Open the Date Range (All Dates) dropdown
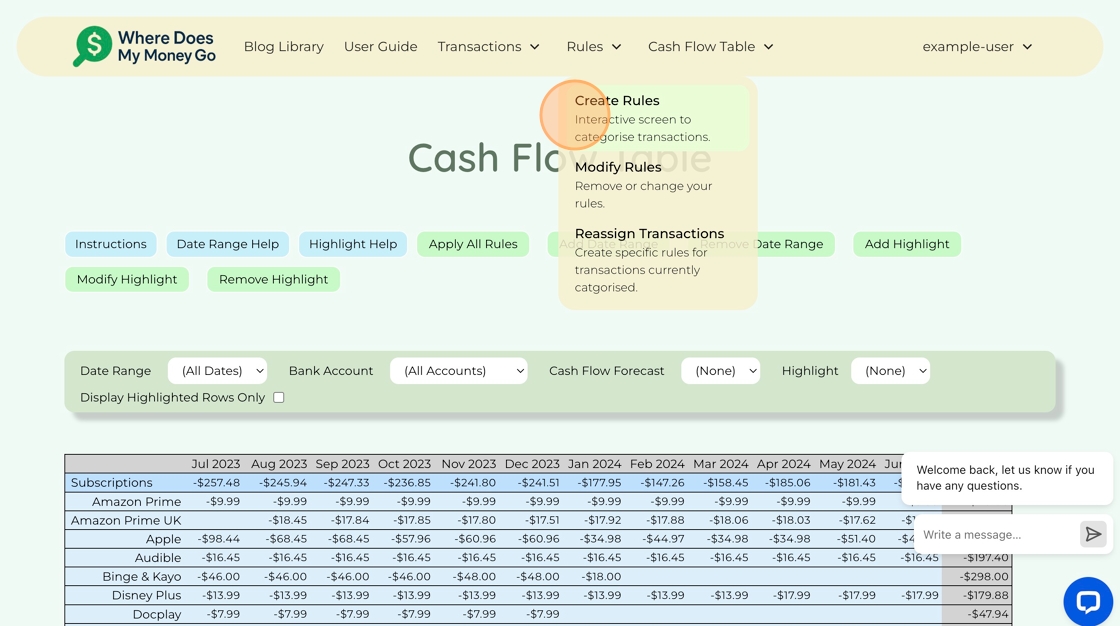This screenshot has height=626, width=1120. click(x=217, y=371)
